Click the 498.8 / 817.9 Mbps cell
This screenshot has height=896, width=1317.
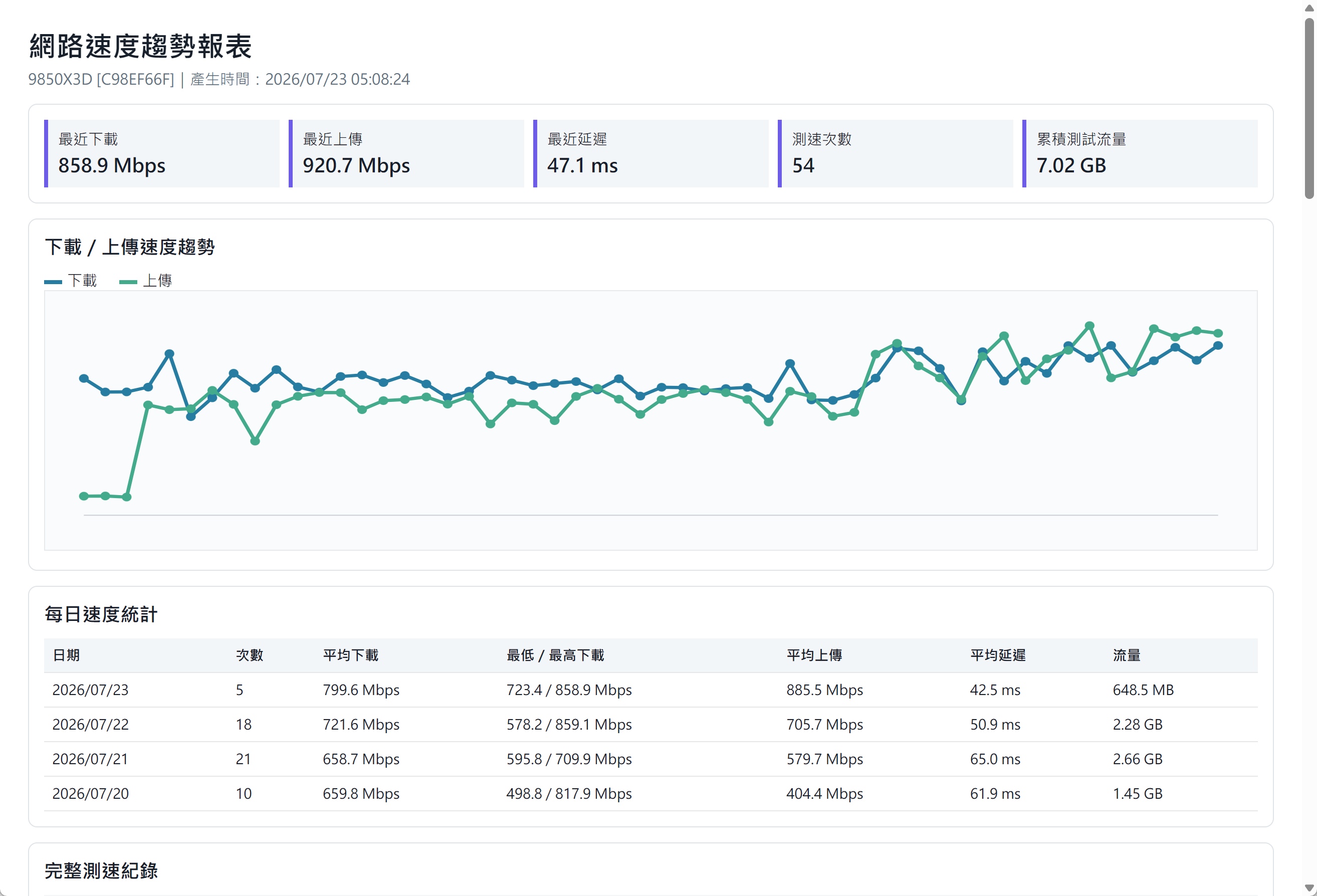click(x=569, y=793)
